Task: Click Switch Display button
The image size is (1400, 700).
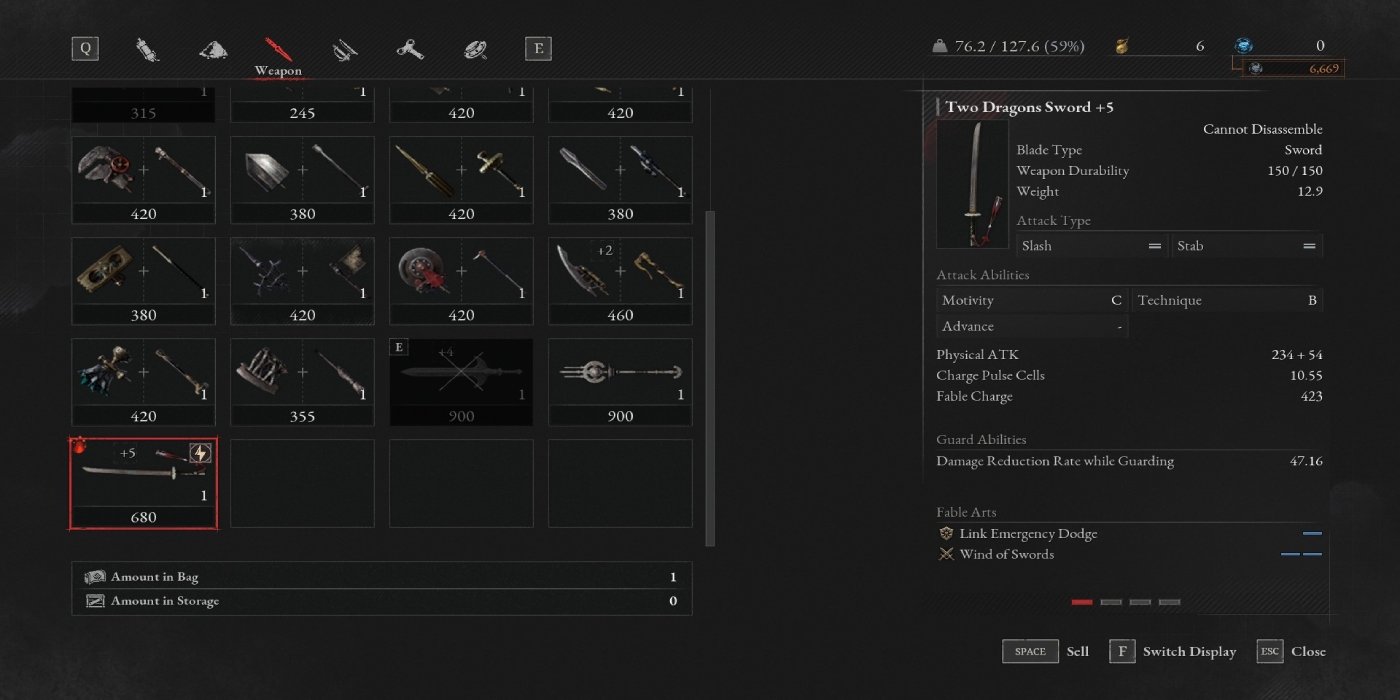Action: (x=1172, y=651)
